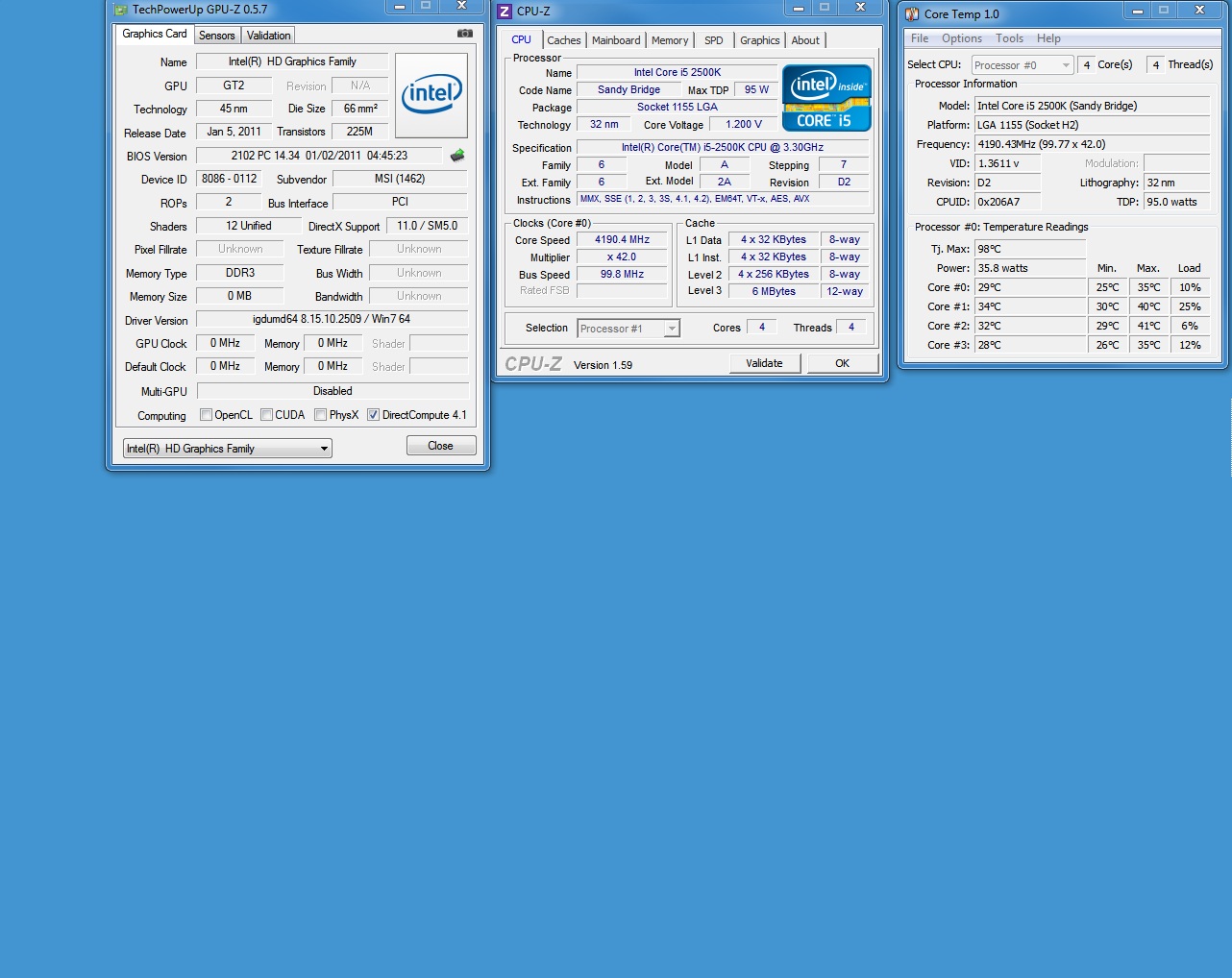Click the Core Temp title bar icon
The image size is (1232, 978).
(912, 13)
